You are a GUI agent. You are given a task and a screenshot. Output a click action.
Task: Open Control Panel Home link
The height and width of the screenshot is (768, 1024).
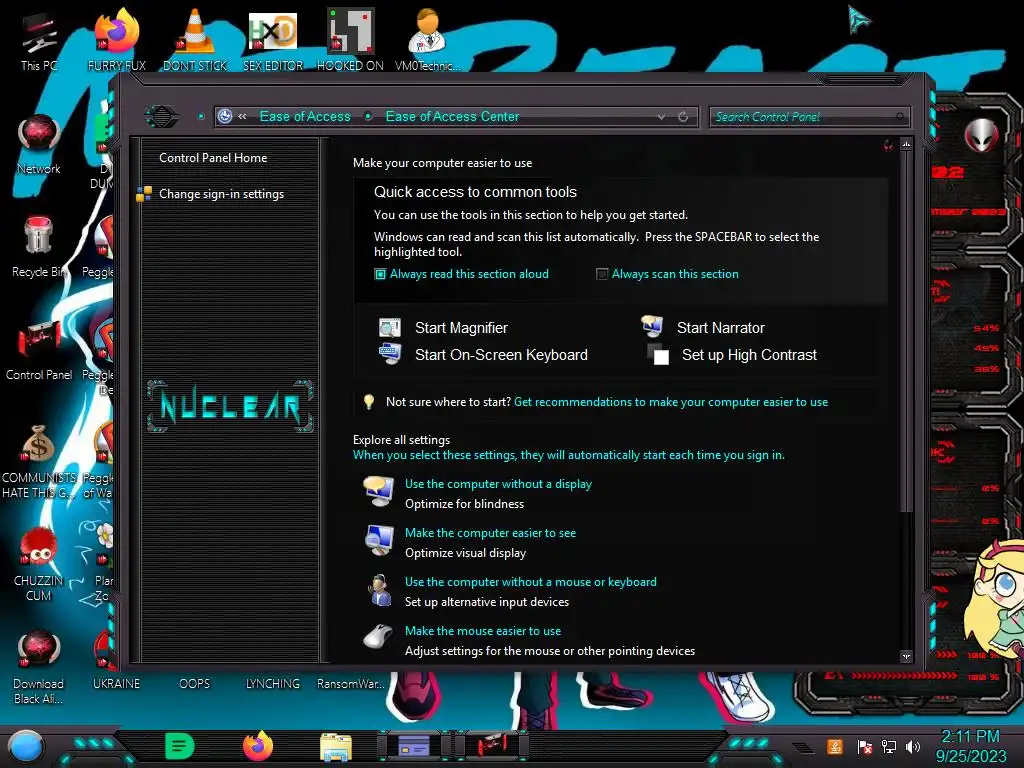pos(213,157)
